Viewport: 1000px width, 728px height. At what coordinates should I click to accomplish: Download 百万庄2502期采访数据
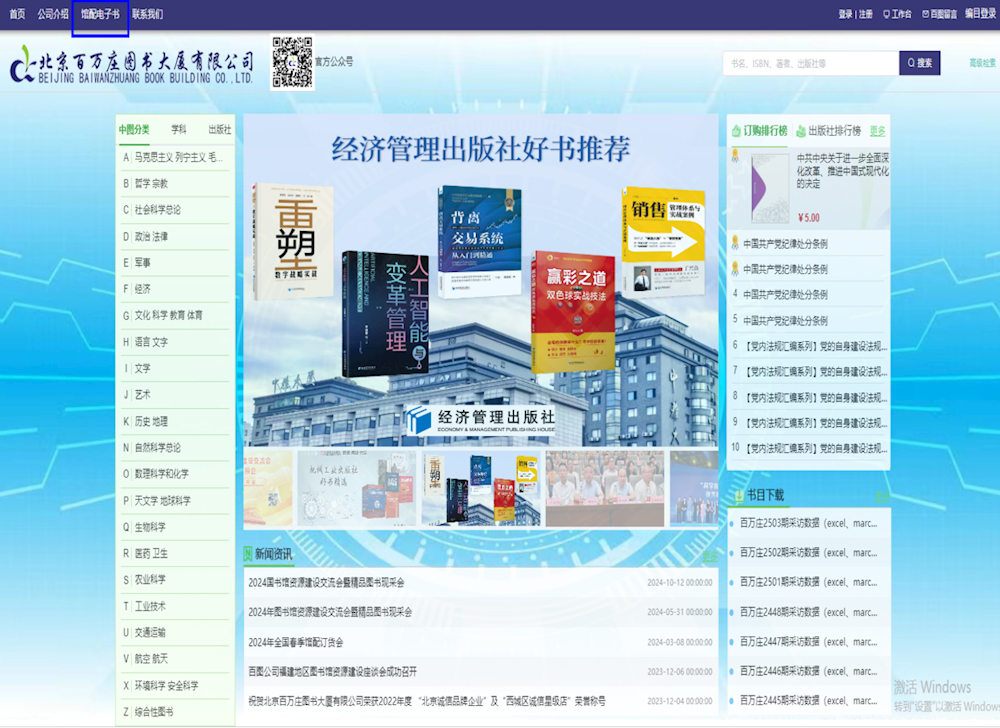tap(808, 553)
